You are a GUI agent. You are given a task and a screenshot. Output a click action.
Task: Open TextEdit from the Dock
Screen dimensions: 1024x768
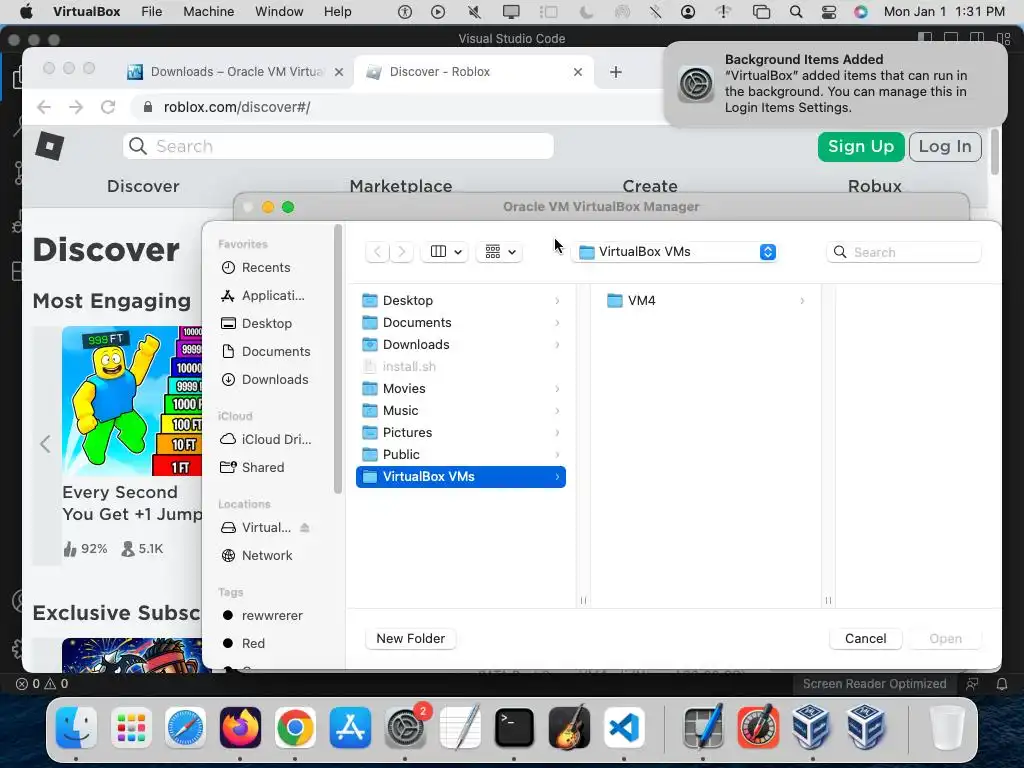click(460, 728)
